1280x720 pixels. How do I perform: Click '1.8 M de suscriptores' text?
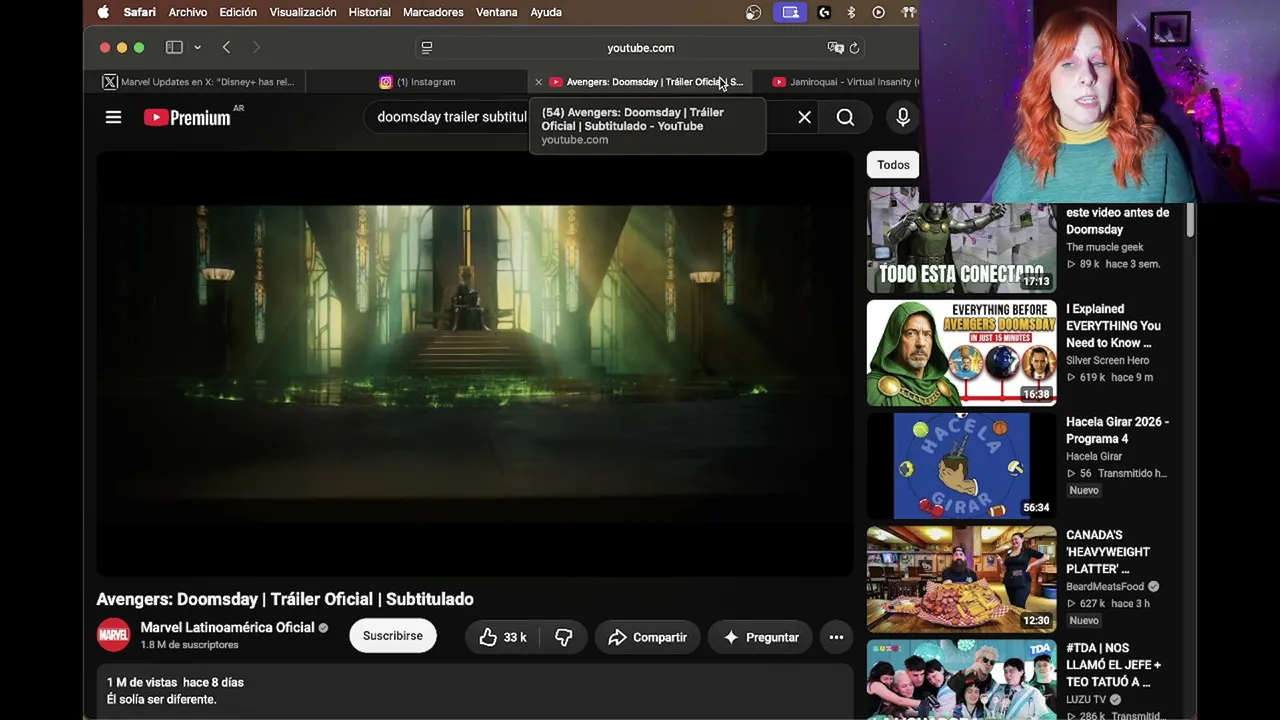(x=189, y=645)
